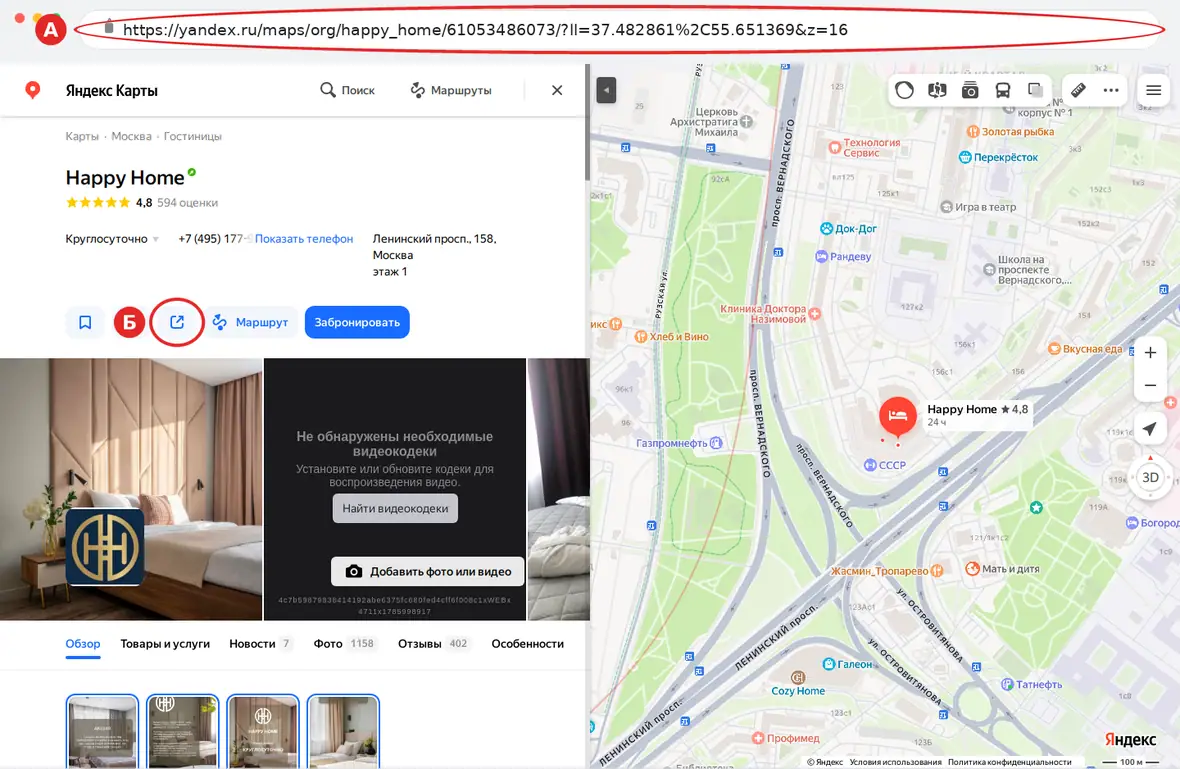Open the third story thumbnail below tabs
This screenshot has width=1180, height=769.
point(263,731)
